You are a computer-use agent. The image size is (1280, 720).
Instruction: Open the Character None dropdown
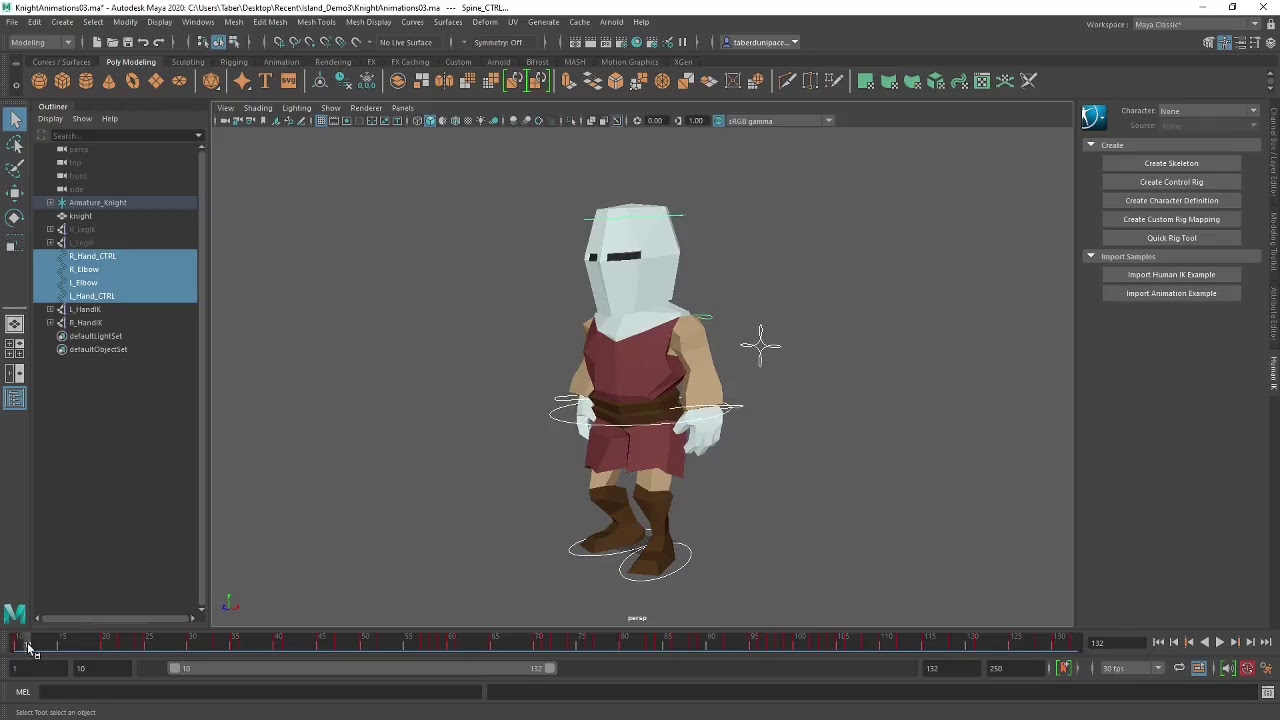tap(1208, 111)
